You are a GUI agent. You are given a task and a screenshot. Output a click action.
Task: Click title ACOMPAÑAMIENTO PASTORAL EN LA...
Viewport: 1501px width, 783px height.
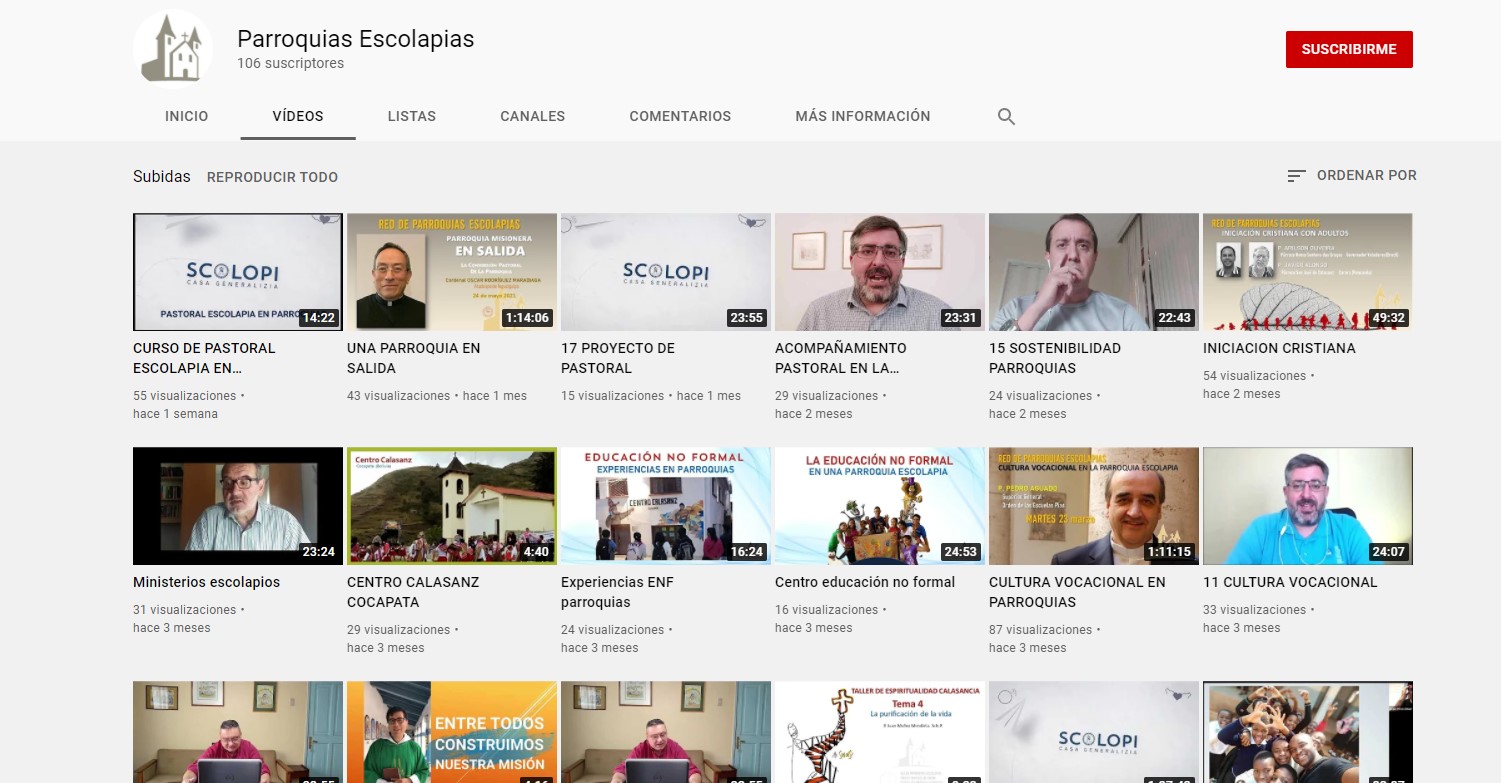(841, 358)
